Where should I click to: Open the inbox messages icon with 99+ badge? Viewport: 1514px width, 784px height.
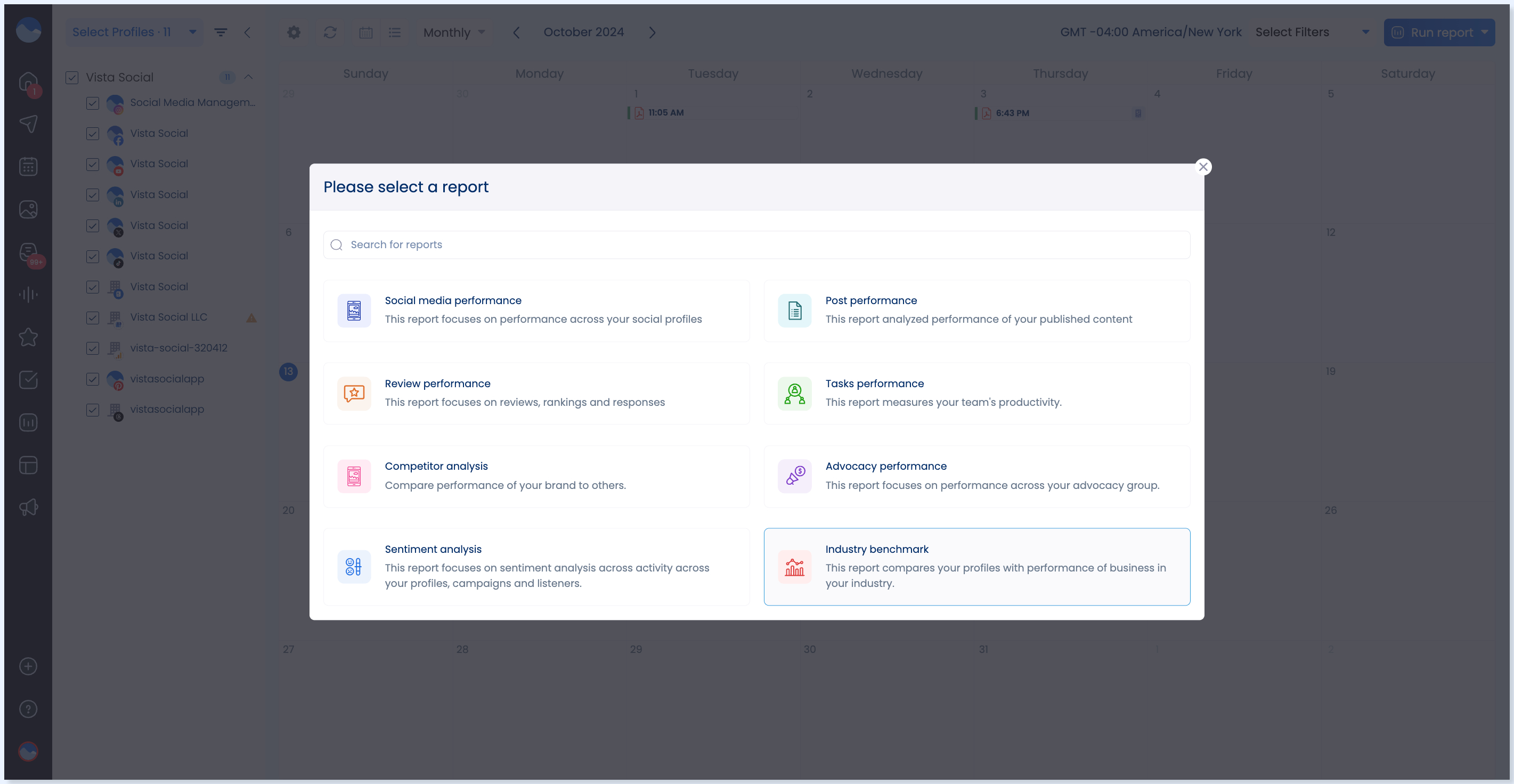(28, 252)
